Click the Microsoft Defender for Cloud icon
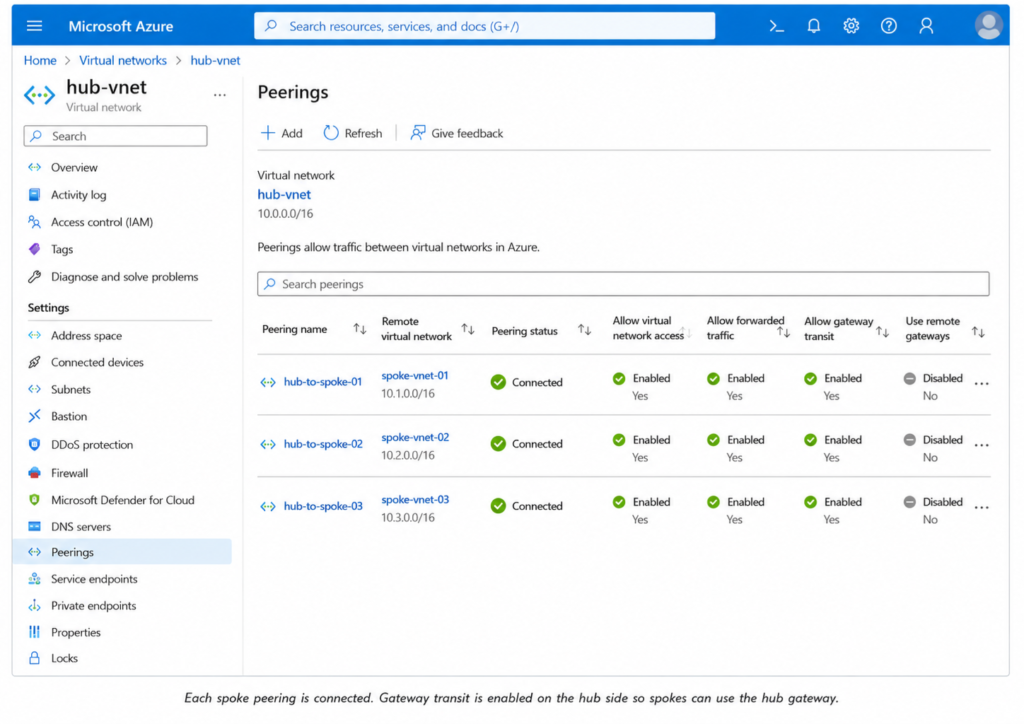 35,500
